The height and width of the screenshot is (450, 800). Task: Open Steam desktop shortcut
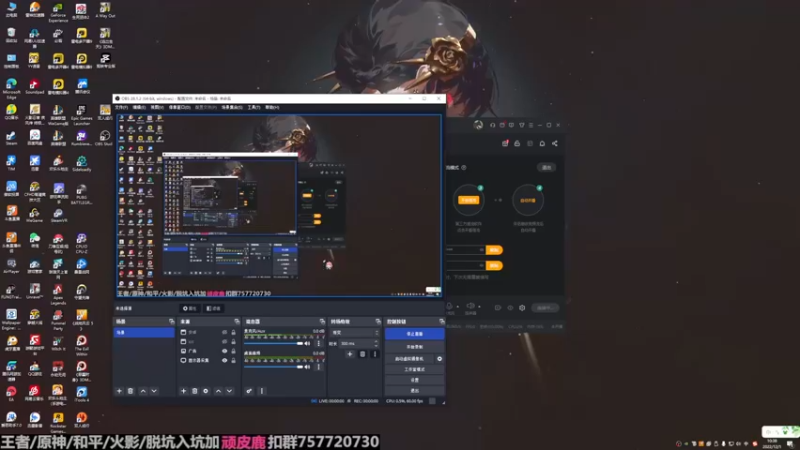[11, 137]
